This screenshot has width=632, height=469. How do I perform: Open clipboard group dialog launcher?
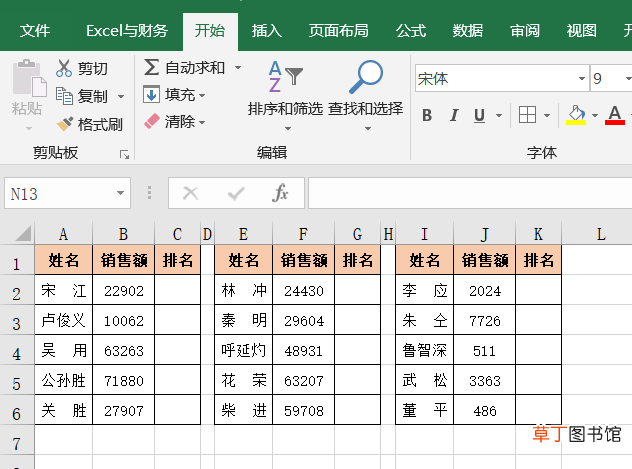pyautogui.click(x=124, y=154)
